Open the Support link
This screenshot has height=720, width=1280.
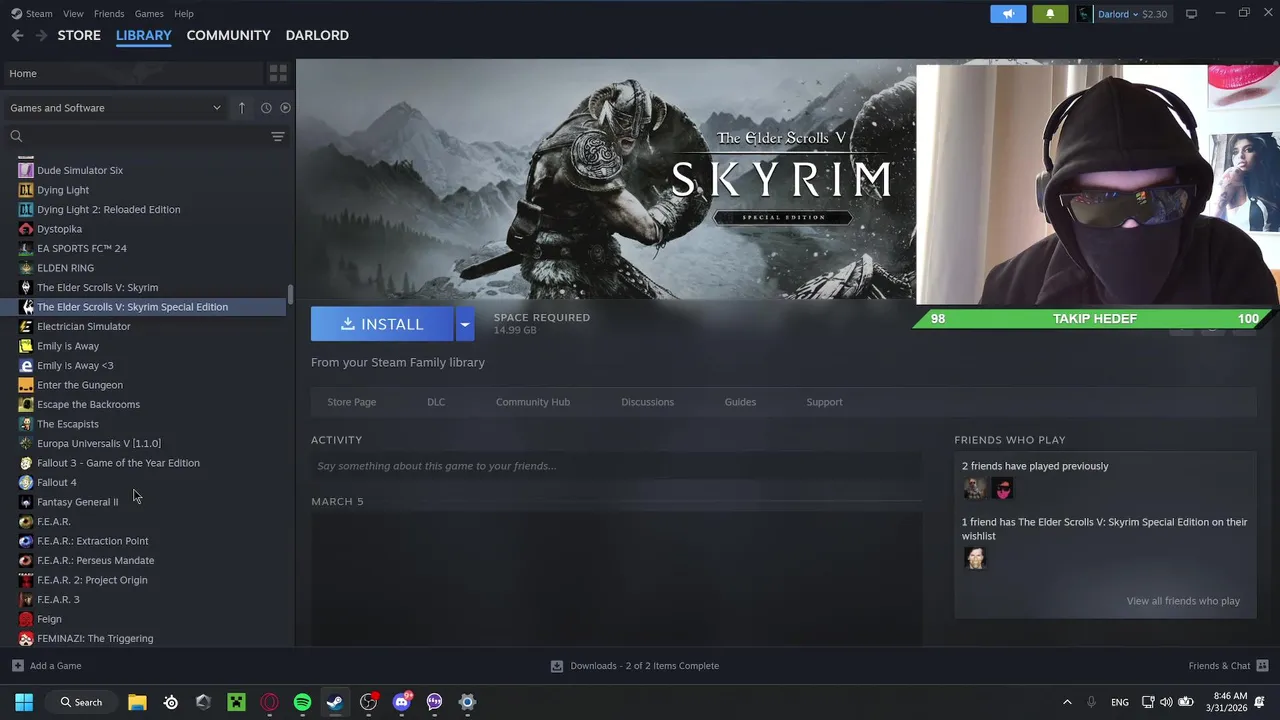click(x=824, y=402)
